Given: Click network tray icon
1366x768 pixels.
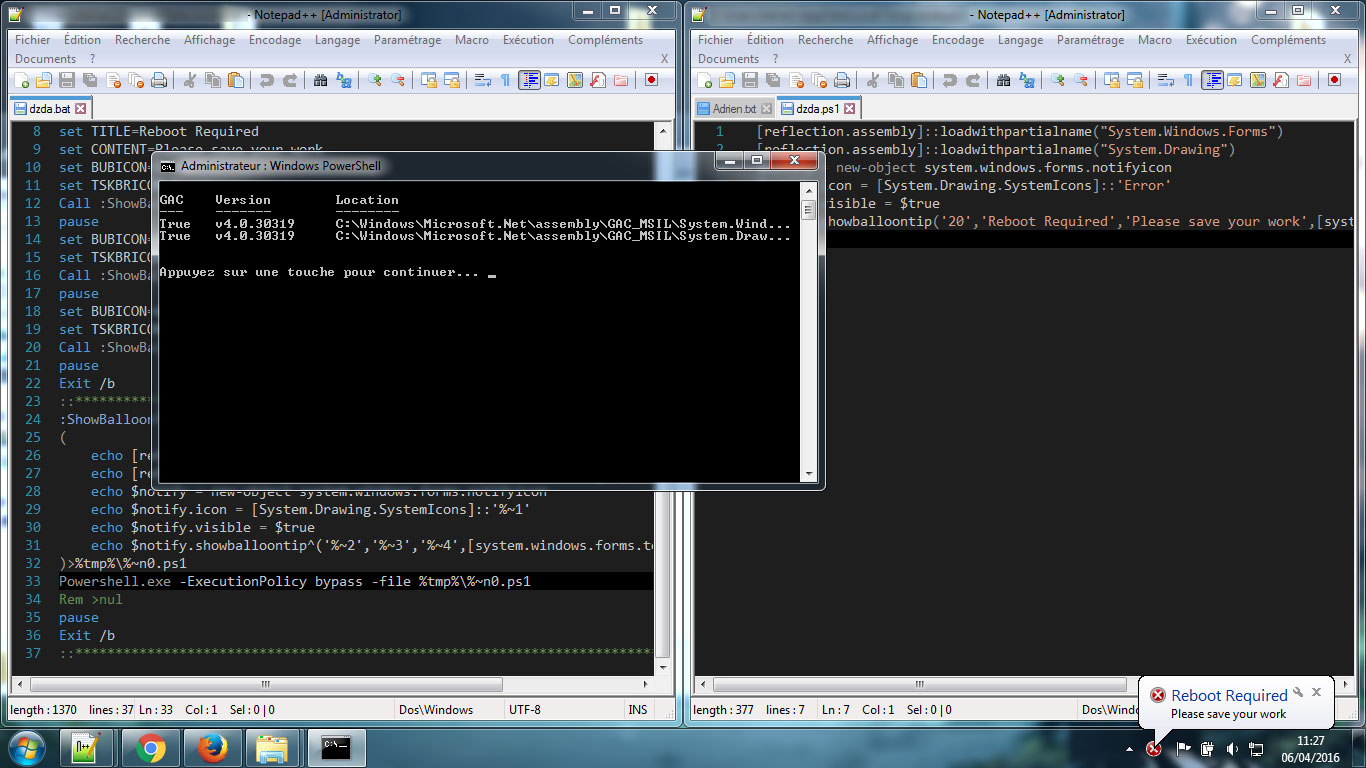Looking at the screenshot, I should pos(1256,748).
